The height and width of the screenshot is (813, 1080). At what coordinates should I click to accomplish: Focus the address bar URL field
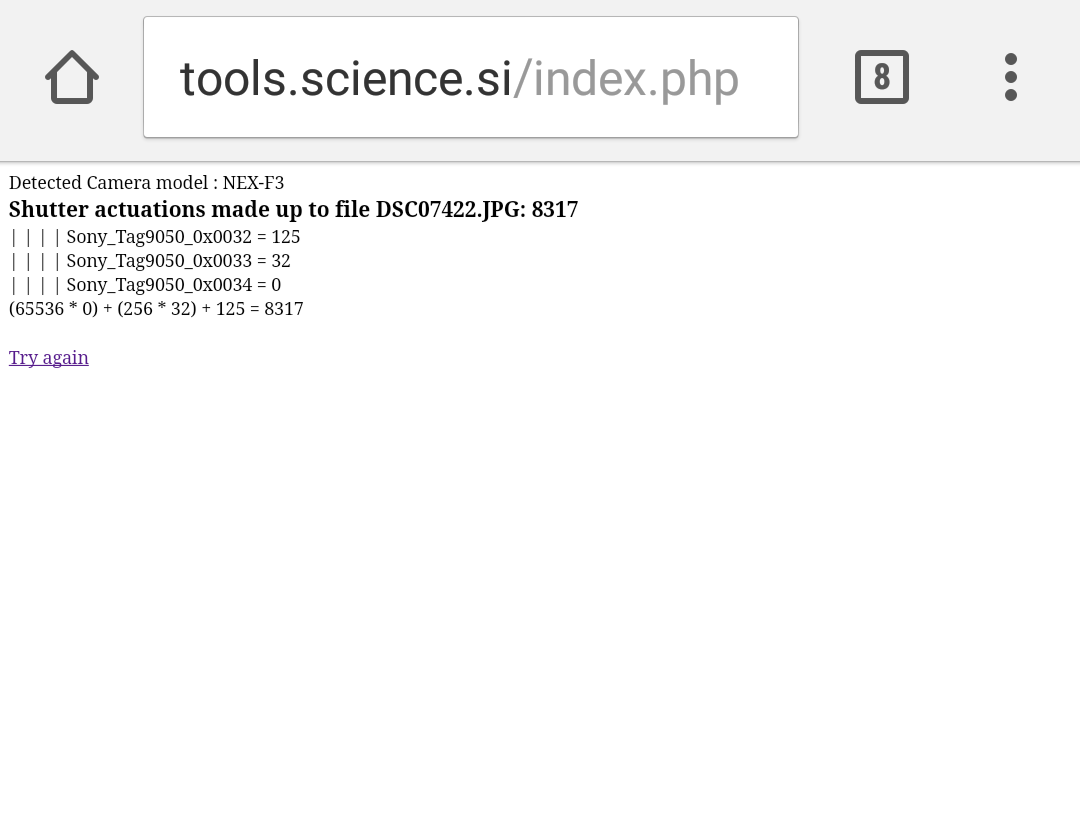coord(470,77)
